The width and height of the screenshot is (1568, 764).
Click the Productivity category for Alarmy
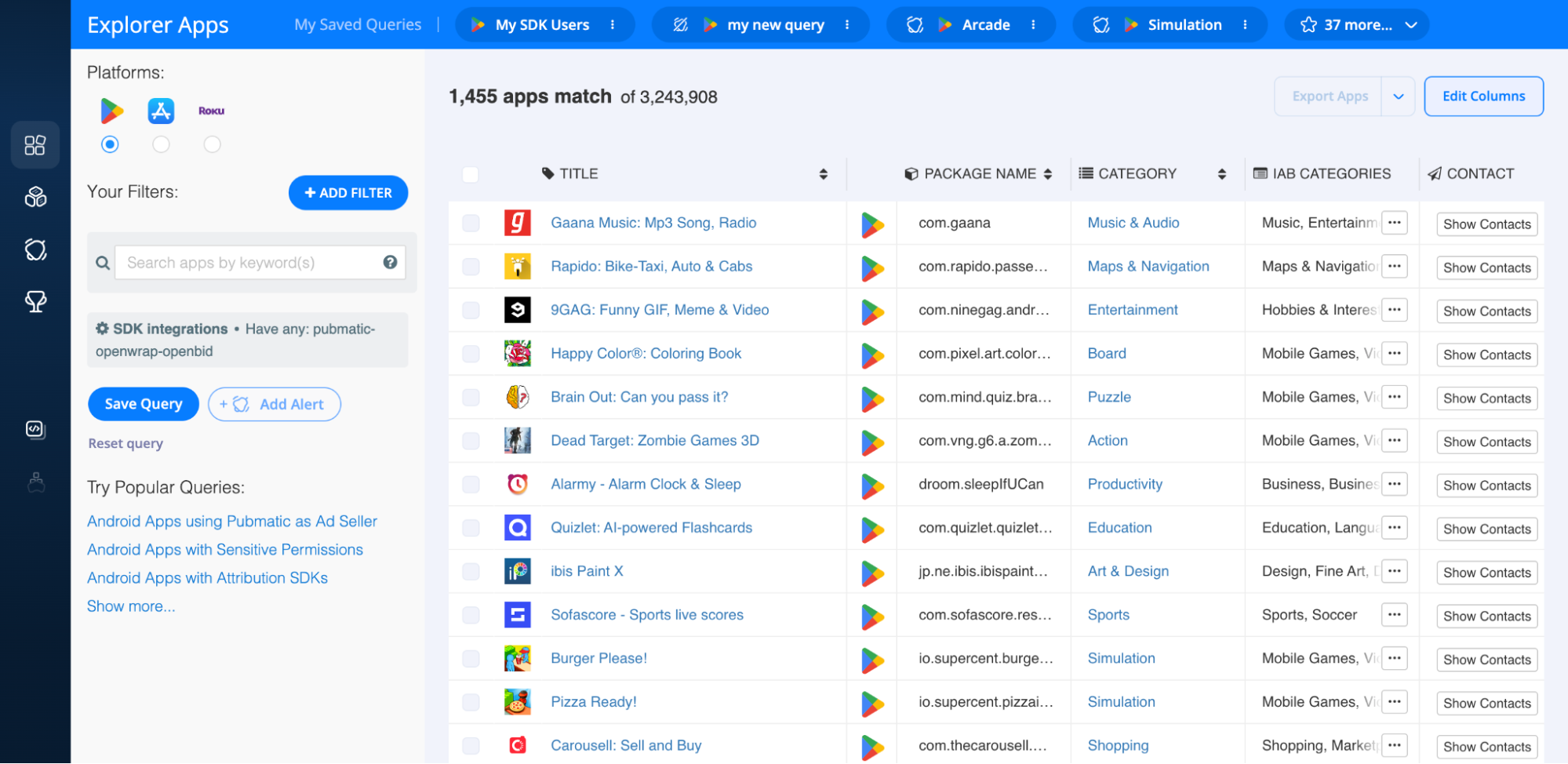[x=1125, y=484]
